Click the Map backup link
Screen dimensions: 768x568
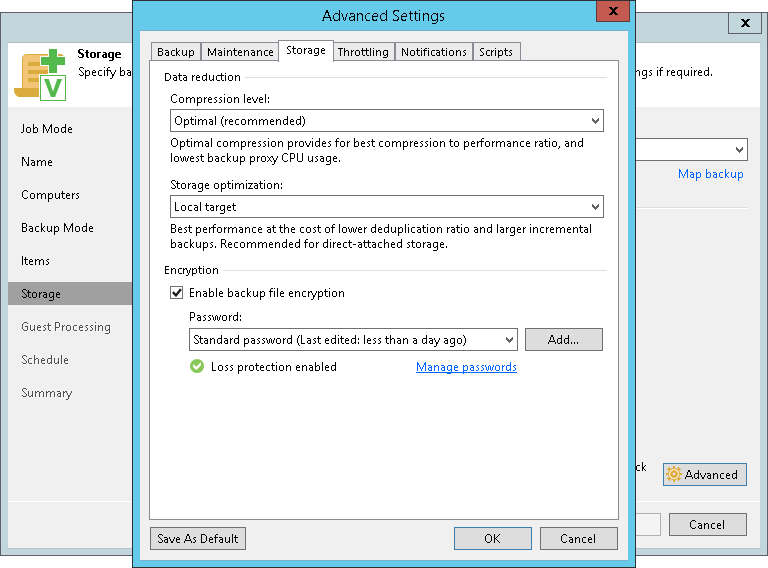tap(710, 174)
